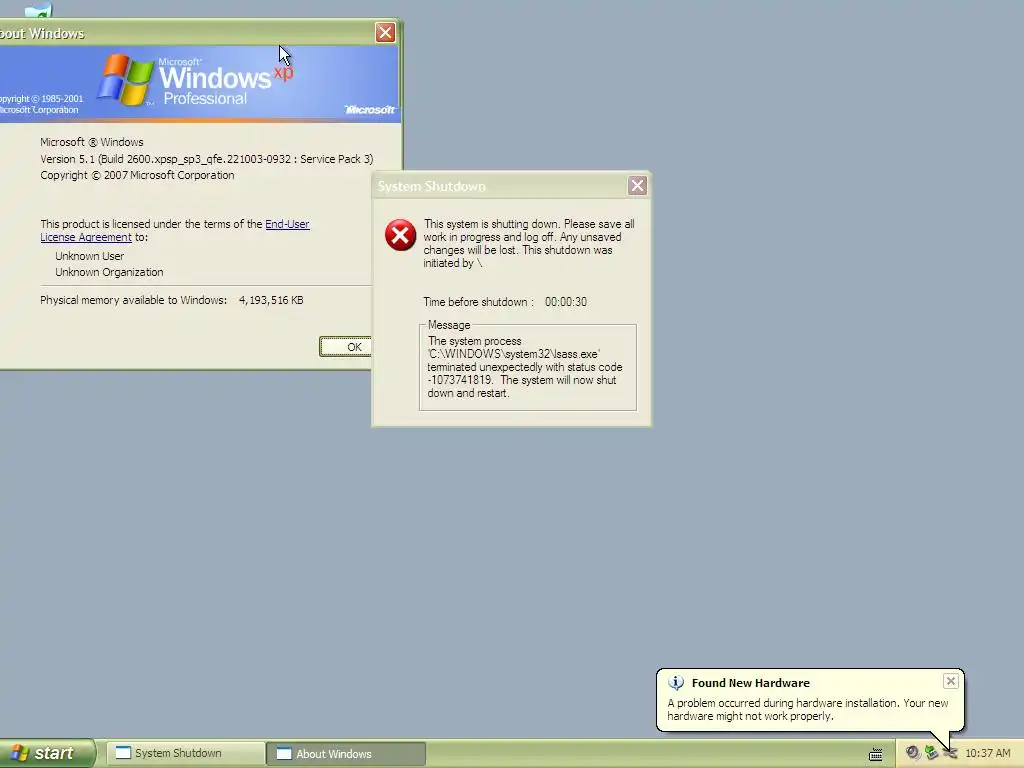Click the countdown value 00:00:30

tap(566, 302)
